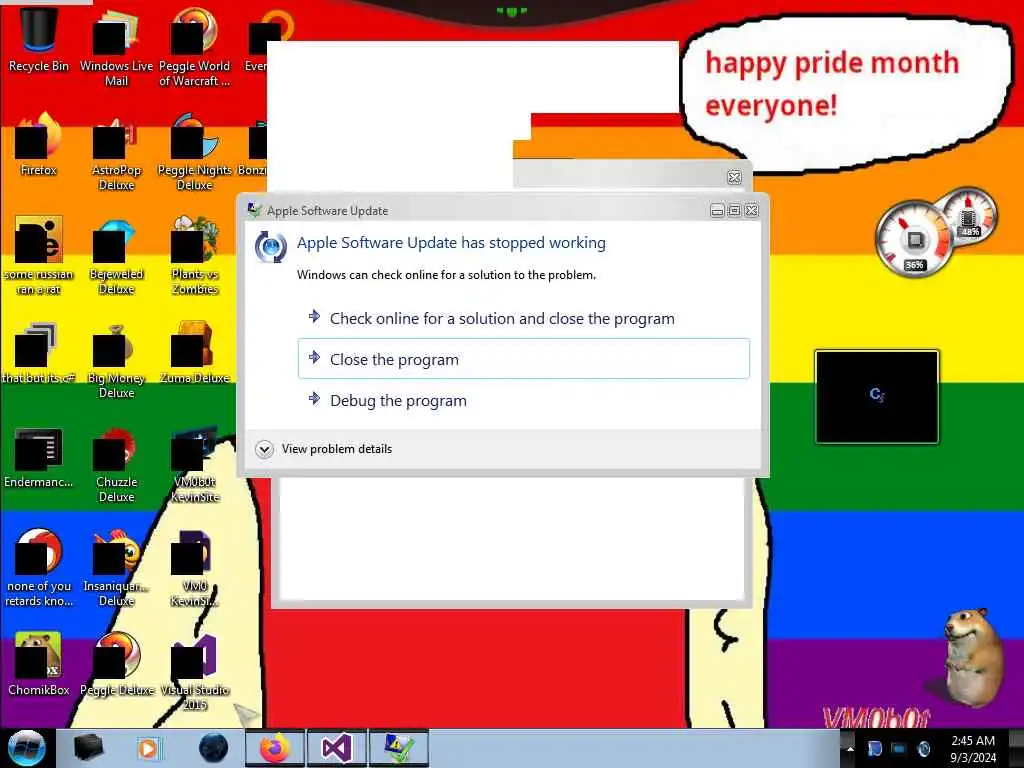Open Insaniquarium Deluxe desktop icon
1024x768 pixels.
(116, 568)
